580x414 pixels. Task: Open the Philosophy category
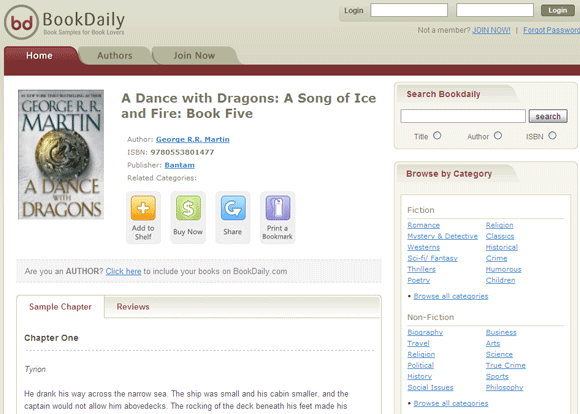(x=504, y=387)
